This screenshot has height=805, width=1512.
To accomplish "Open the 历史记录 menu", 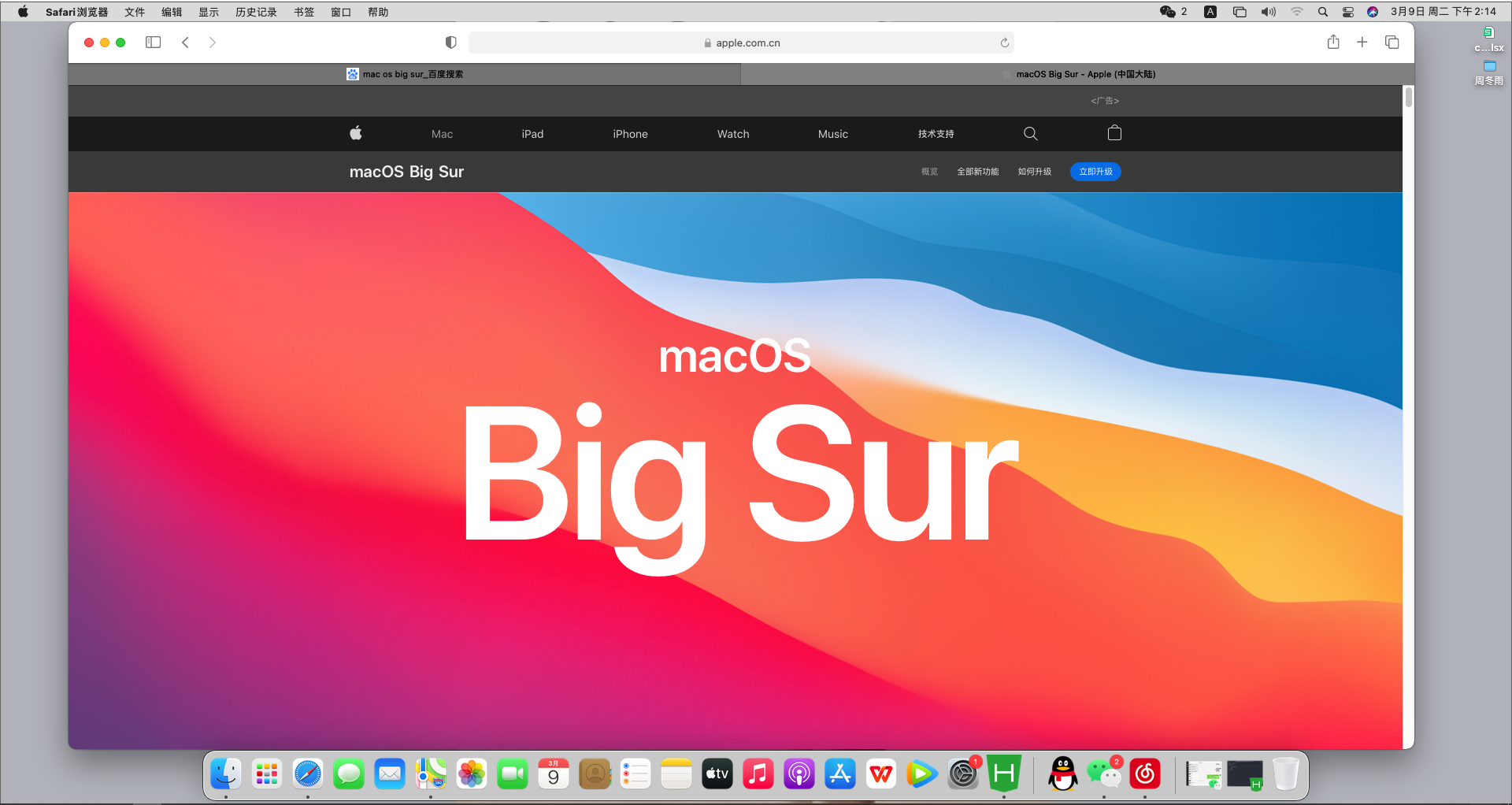I will [x=256, y=12].
